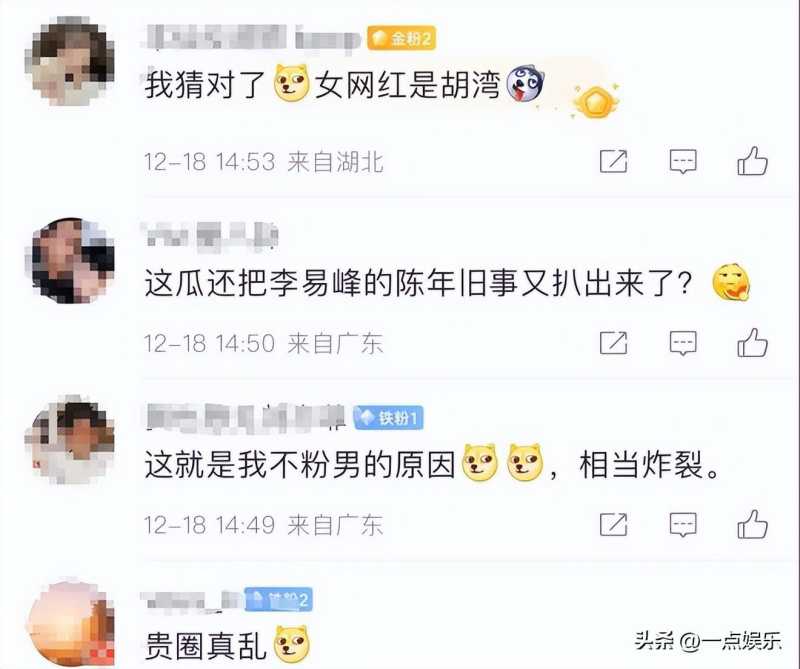Reply to the 不粉男的原因 comment
Viewport: 800px width, 669px height.
click(x=683, y=525)
